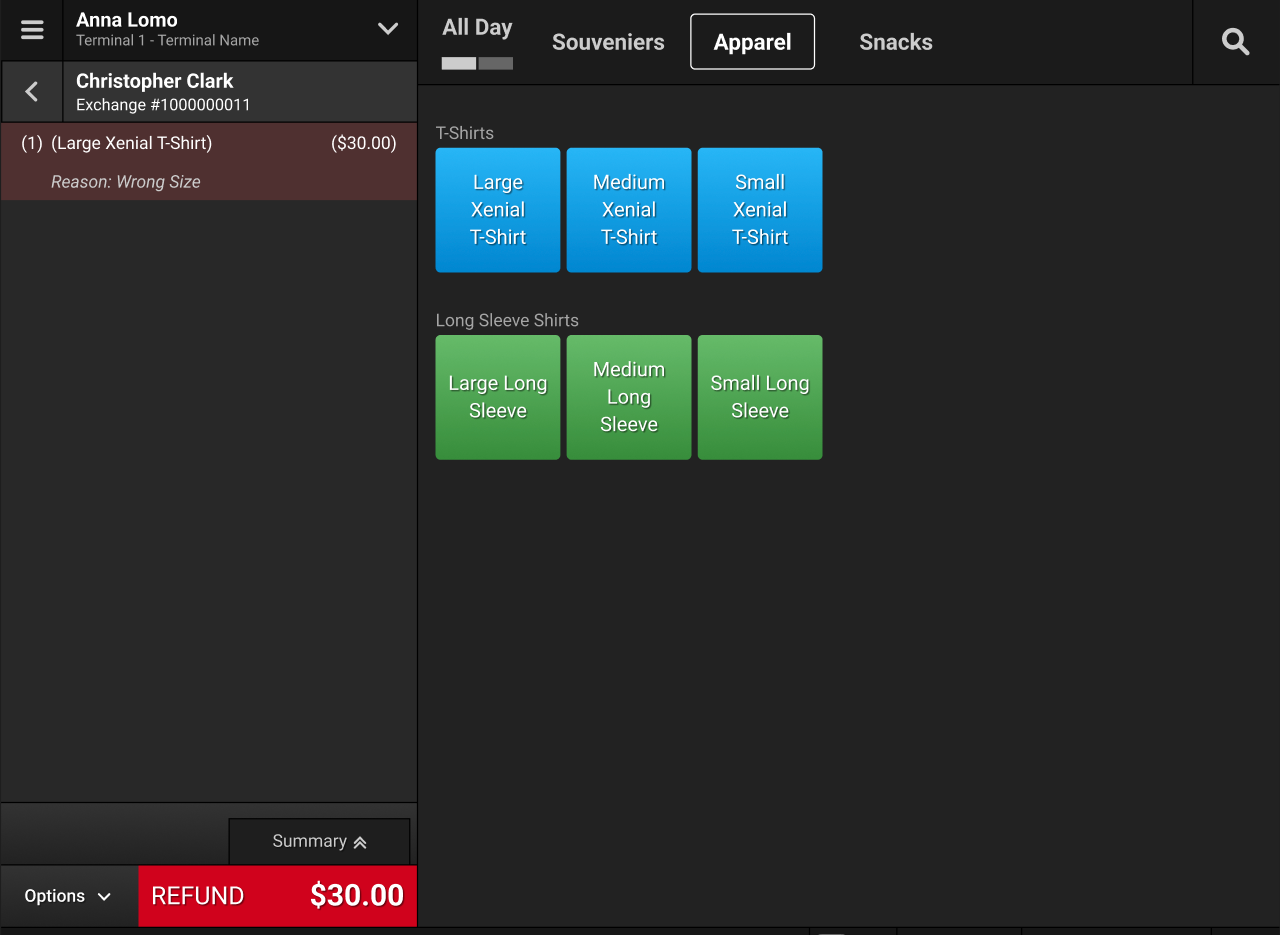Image resolution: width=1280 pixels, height=935 pixels.
Task: Tap the Reason: Wrong Size note
Action: (x=126, y=182)
